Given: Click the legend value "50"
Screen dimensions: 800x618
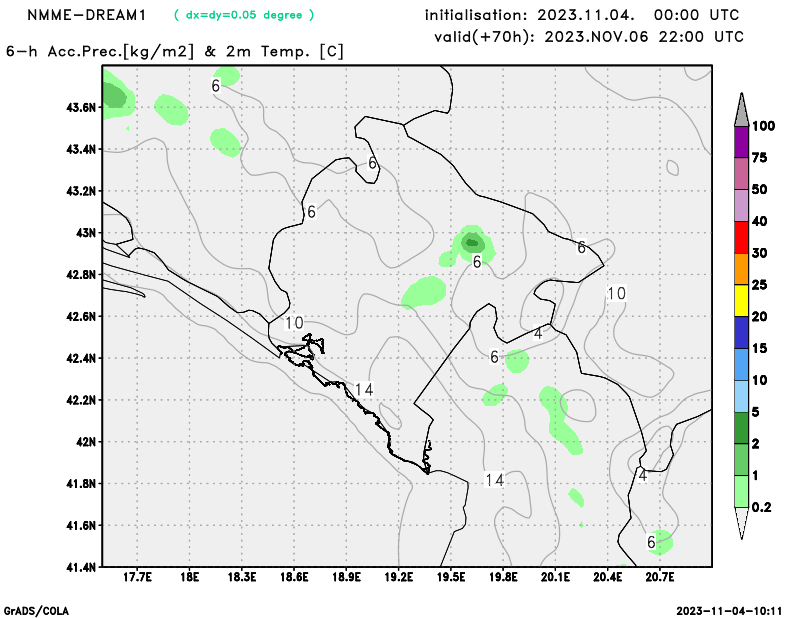Looking at the screenshot, I should (760, 189).
